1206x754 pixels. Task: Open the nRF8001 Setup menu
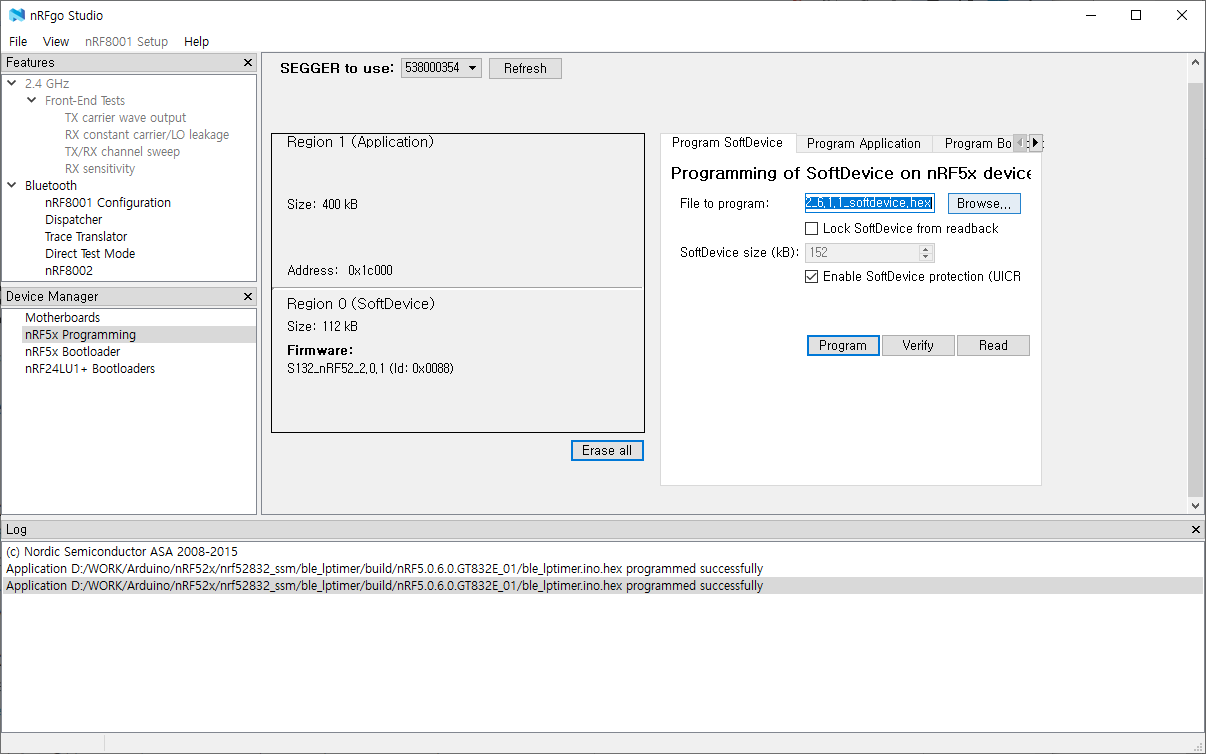(126, 41)
